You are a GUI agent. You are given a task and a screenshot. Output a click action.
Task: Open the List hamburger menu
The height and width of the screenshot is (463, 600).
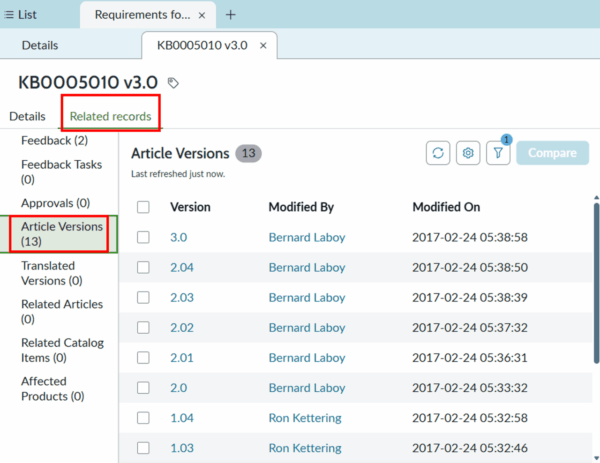[9, 15]
